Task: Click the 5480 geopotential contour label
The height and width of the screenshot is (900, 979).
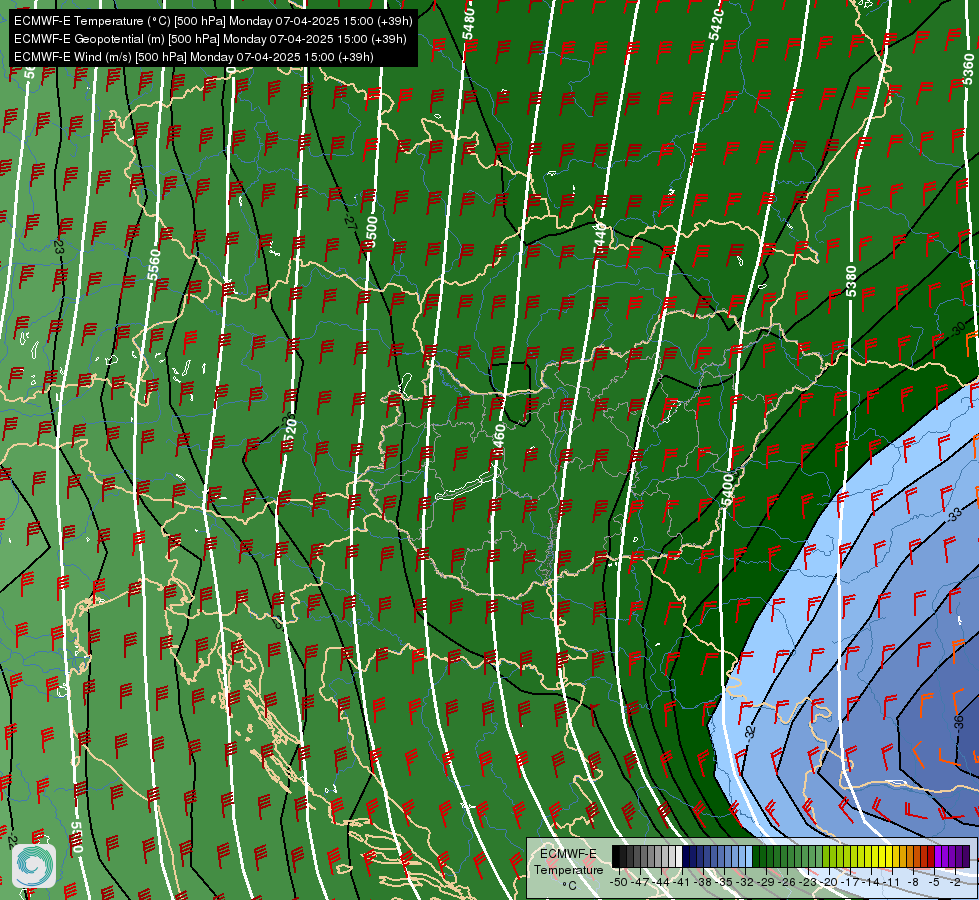Action: pos(469,24)
